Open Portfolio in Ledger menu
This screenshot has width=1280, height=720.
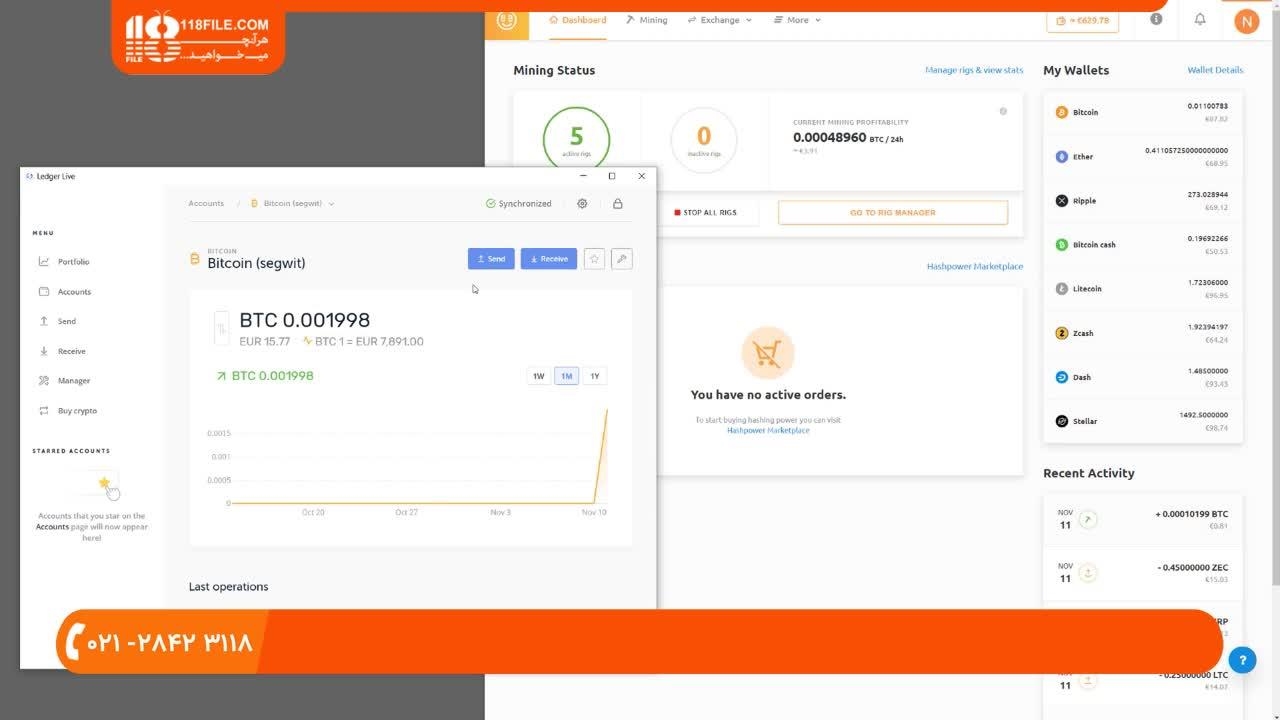pos(73,262)
